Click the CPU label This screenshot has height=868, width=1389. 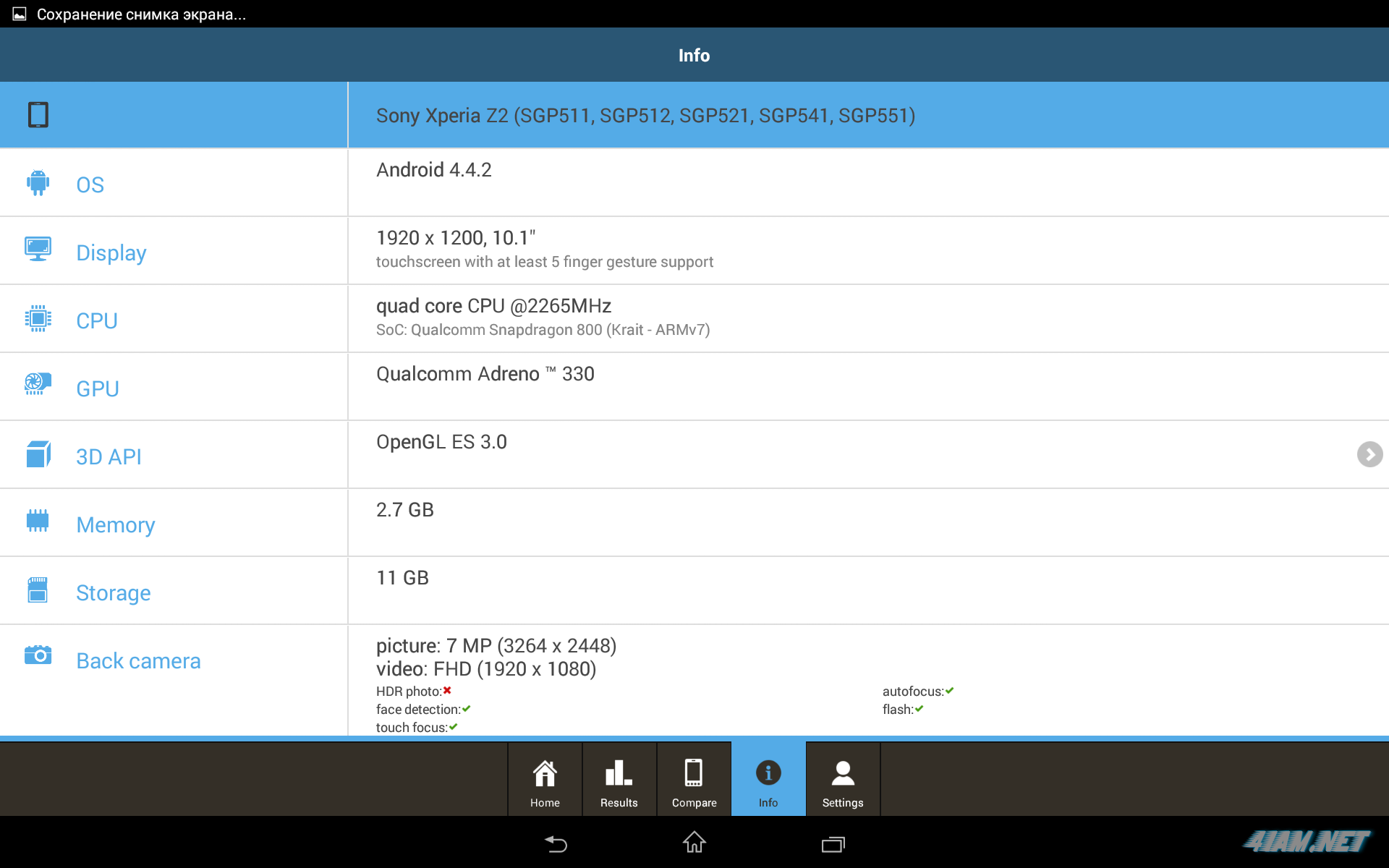click(97, 321)
